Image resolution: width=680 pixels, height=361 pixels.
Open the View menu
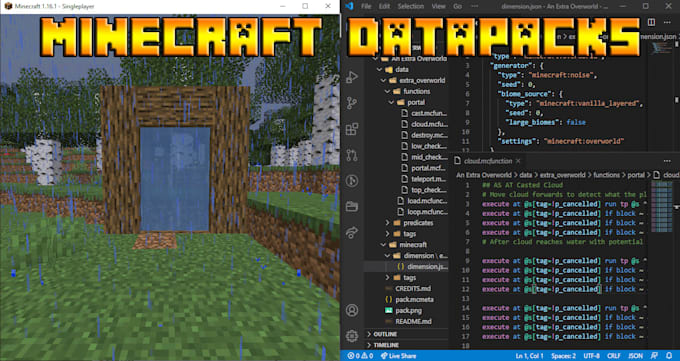(438, 6)
